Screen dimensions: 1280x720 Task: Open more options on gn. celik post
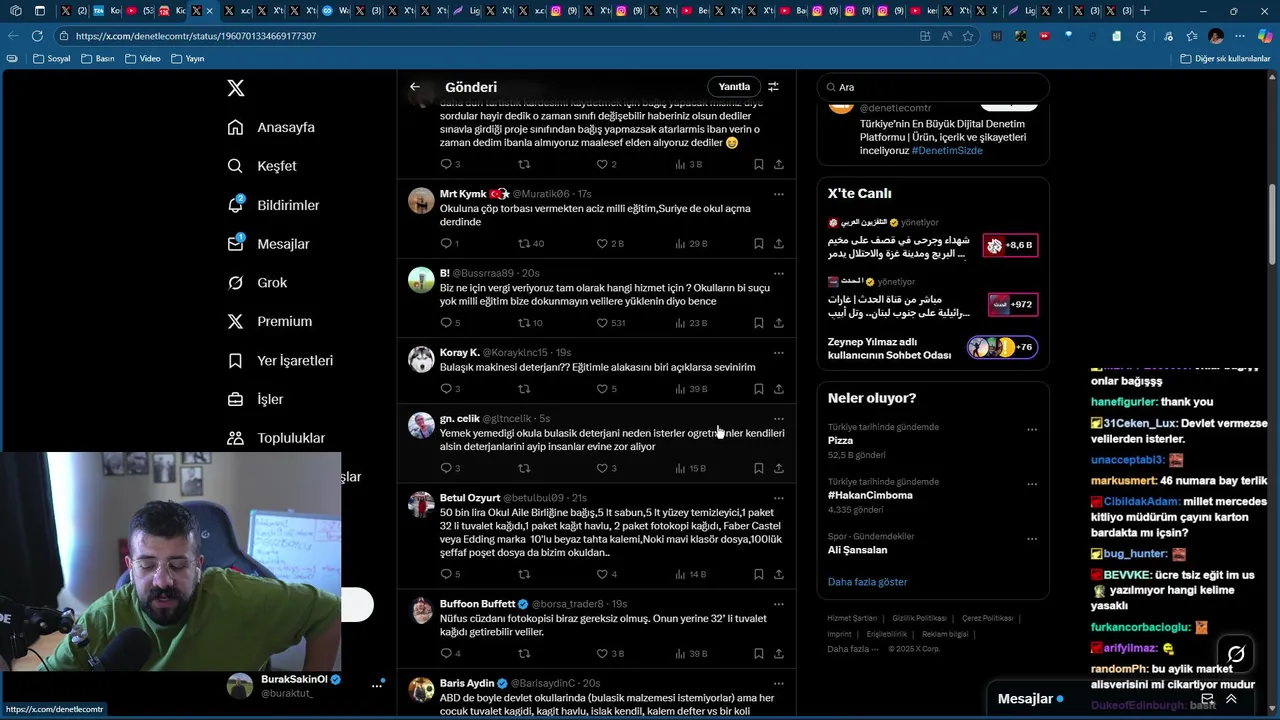click(x=778, y=419)
